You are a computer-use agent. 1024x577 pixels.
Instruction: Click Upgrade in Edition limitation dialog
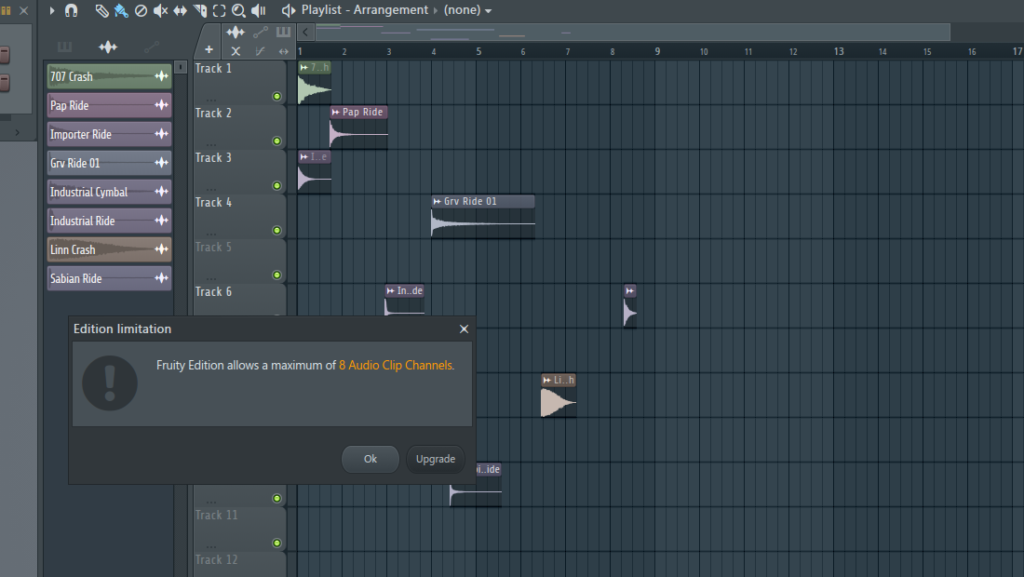point(436,459)
